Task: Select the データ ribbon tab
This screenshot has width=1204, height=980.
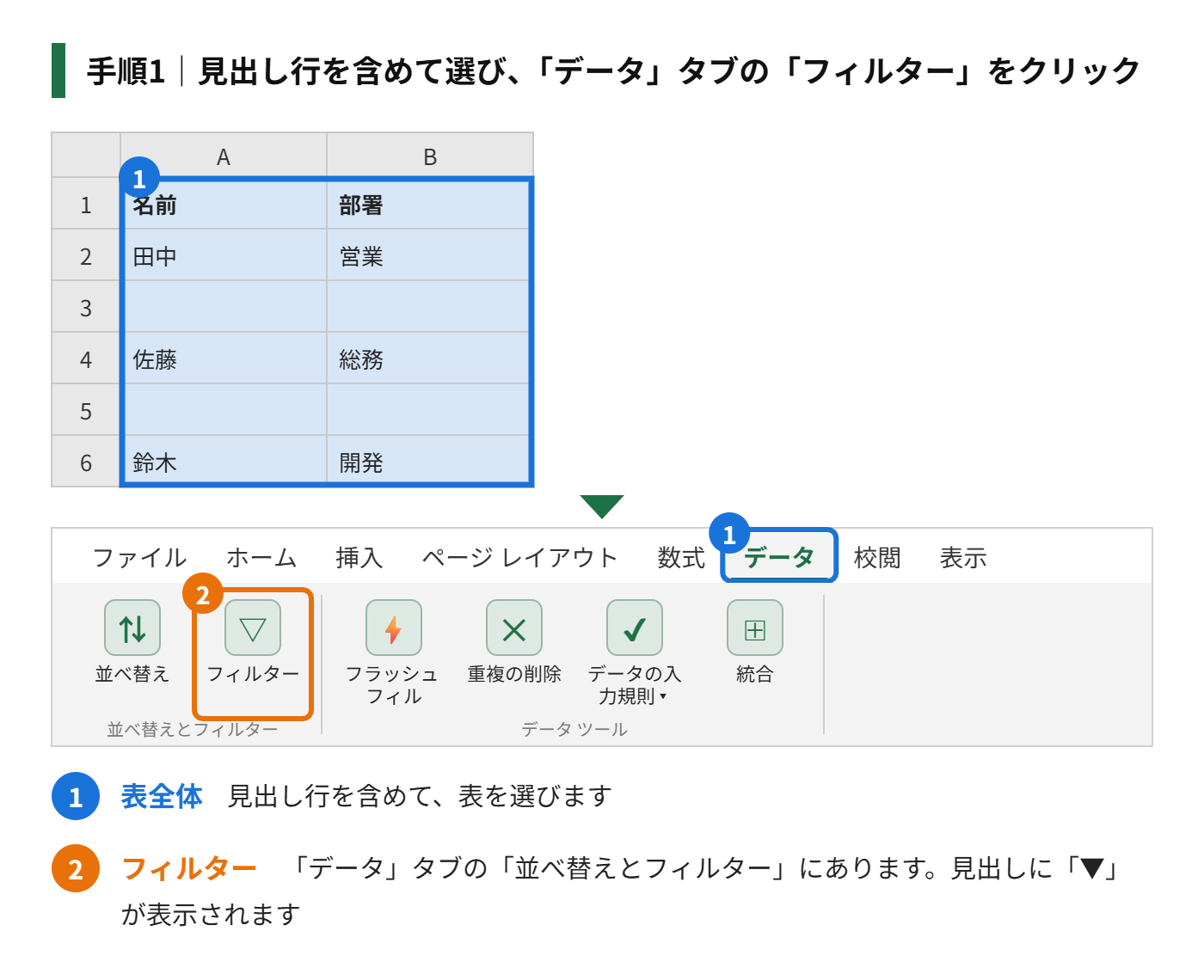Action: click(x=779, y=557)
